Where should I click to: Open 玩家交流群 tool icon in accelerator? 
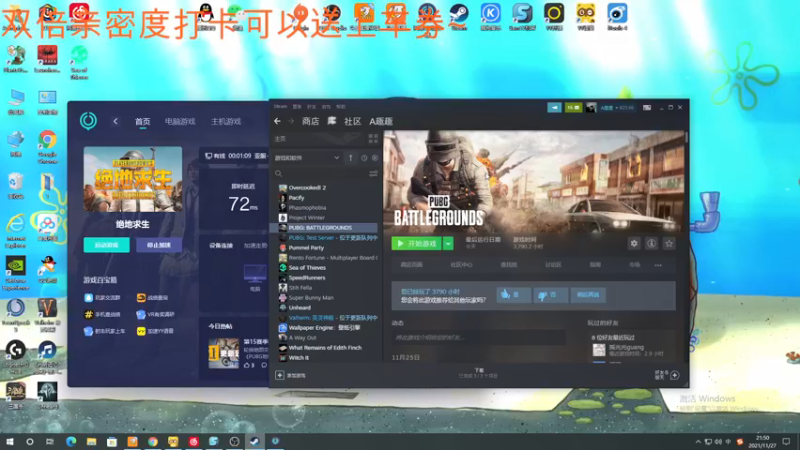pyautogui.click(x=88, y=297)
